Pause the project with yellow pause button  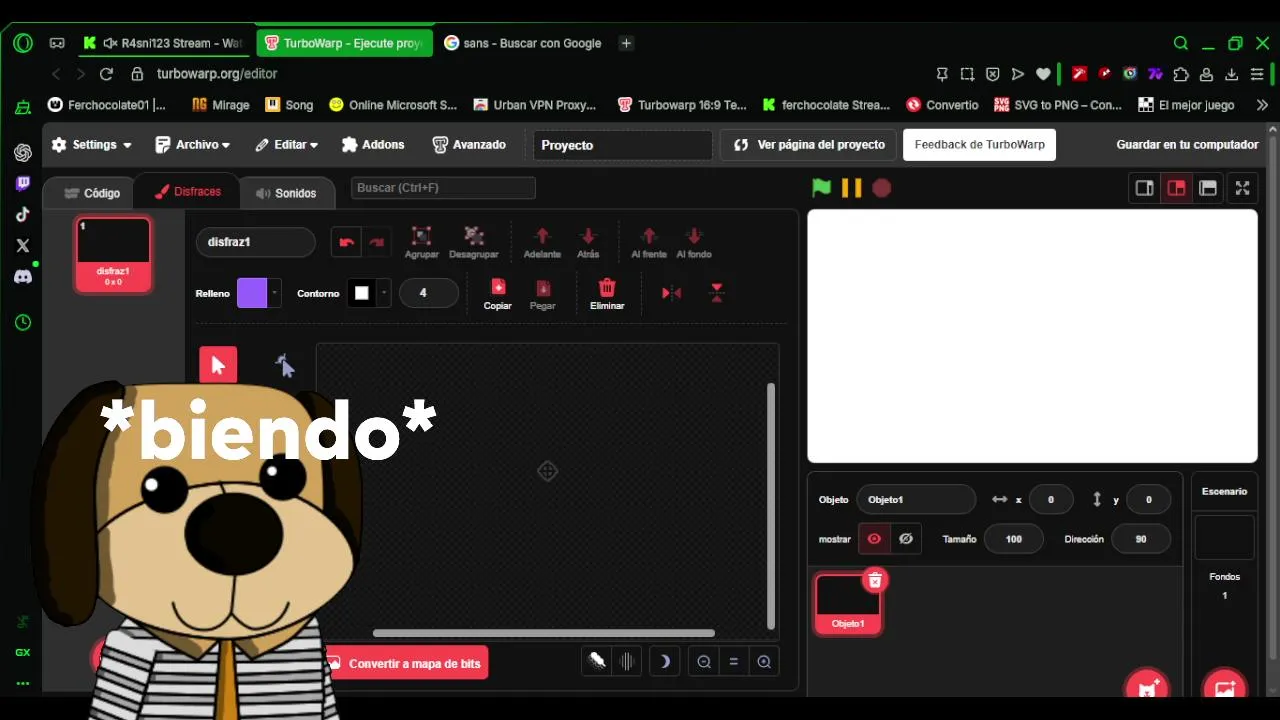851,188
